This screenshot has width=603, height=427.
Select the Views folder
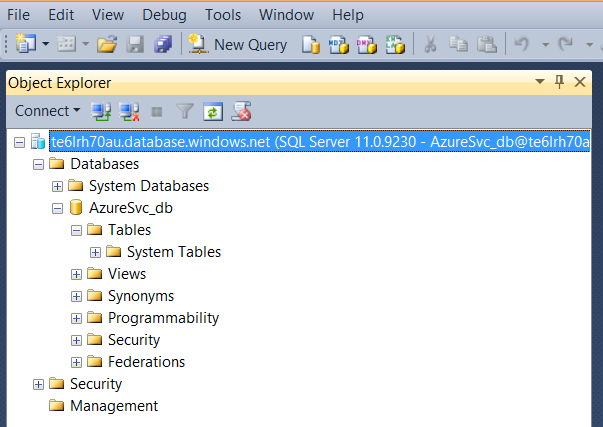click(x=127, y=274)
